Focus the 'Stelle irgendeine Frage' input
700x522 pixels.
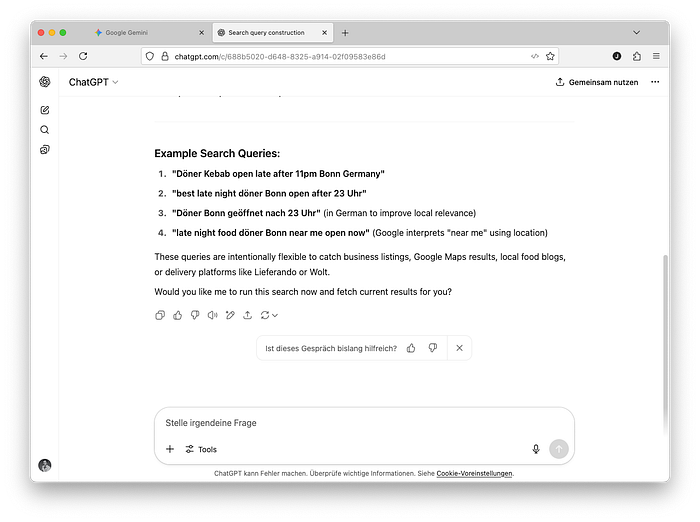tap(364, 423)
